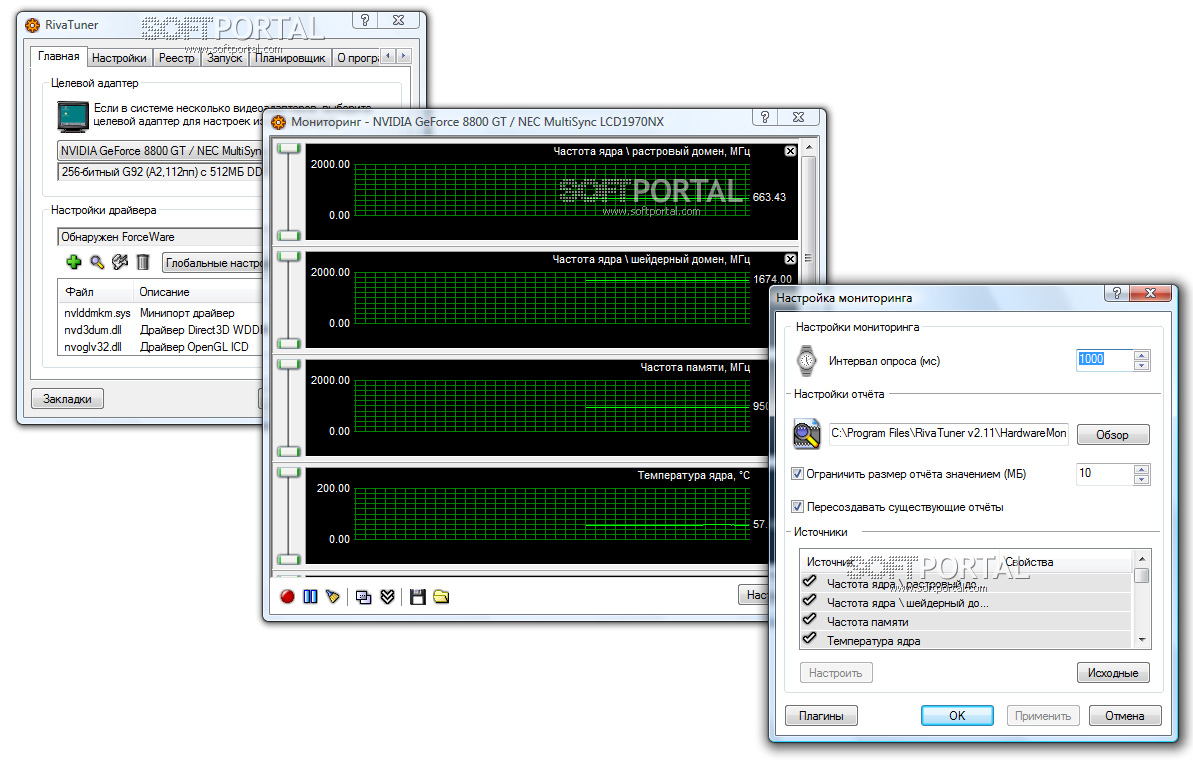Toggle Пересоздавать существующие отчёты checkbox
This screenshot has width=1193, height=760.
click(797, 507)
